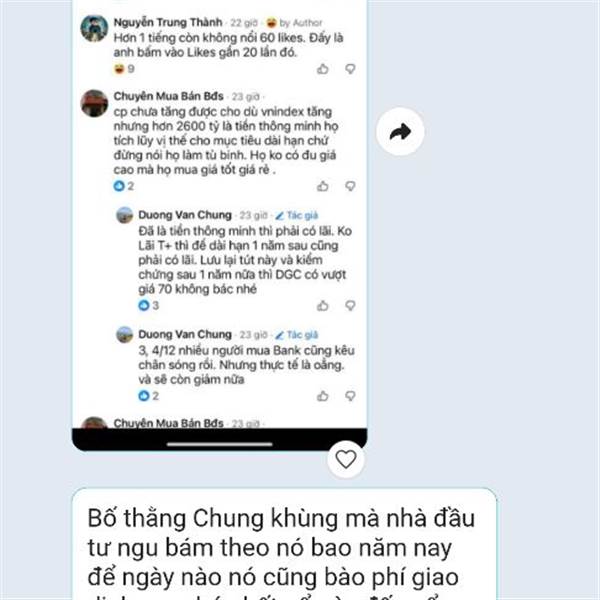Click the share arrow button beside the image
Image resolution: width=600 pixels, height=600 pixels.
[400, 132]
